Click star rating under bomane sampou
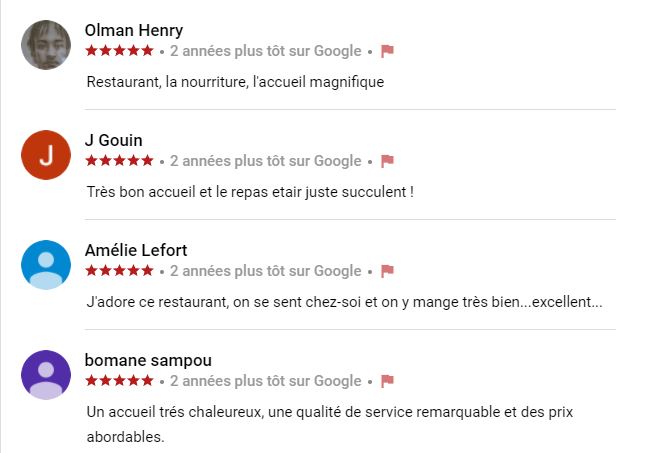This screenshot has width=647, height=453. (119, 381)
